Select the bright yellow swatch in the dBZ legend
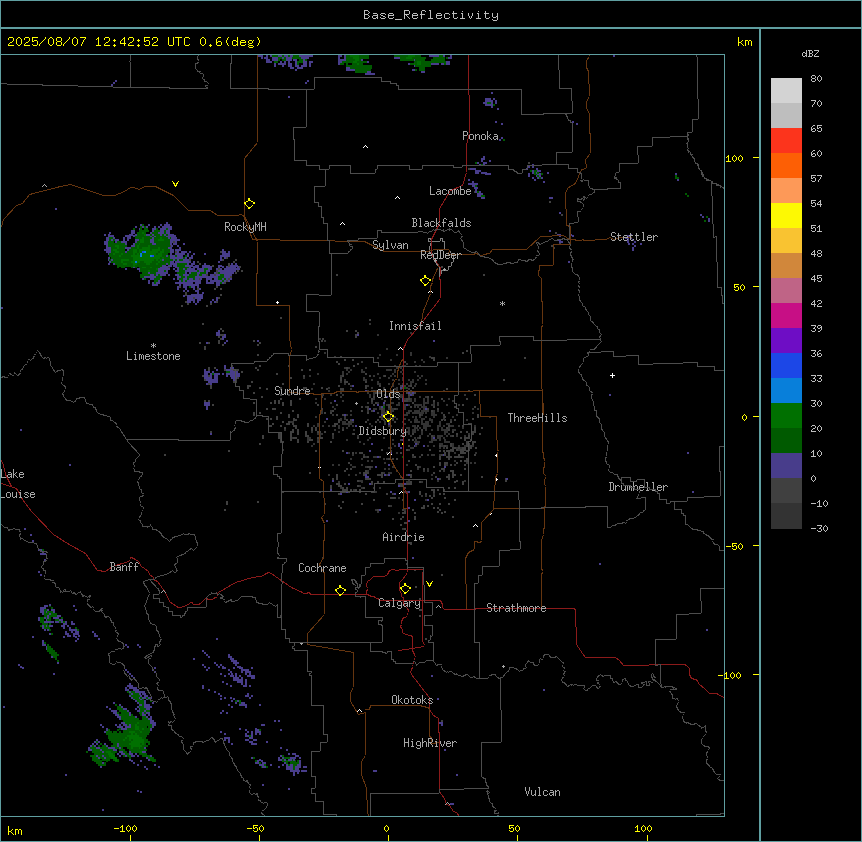The height and width of the screenshot is (842, 862). [786, 215]
